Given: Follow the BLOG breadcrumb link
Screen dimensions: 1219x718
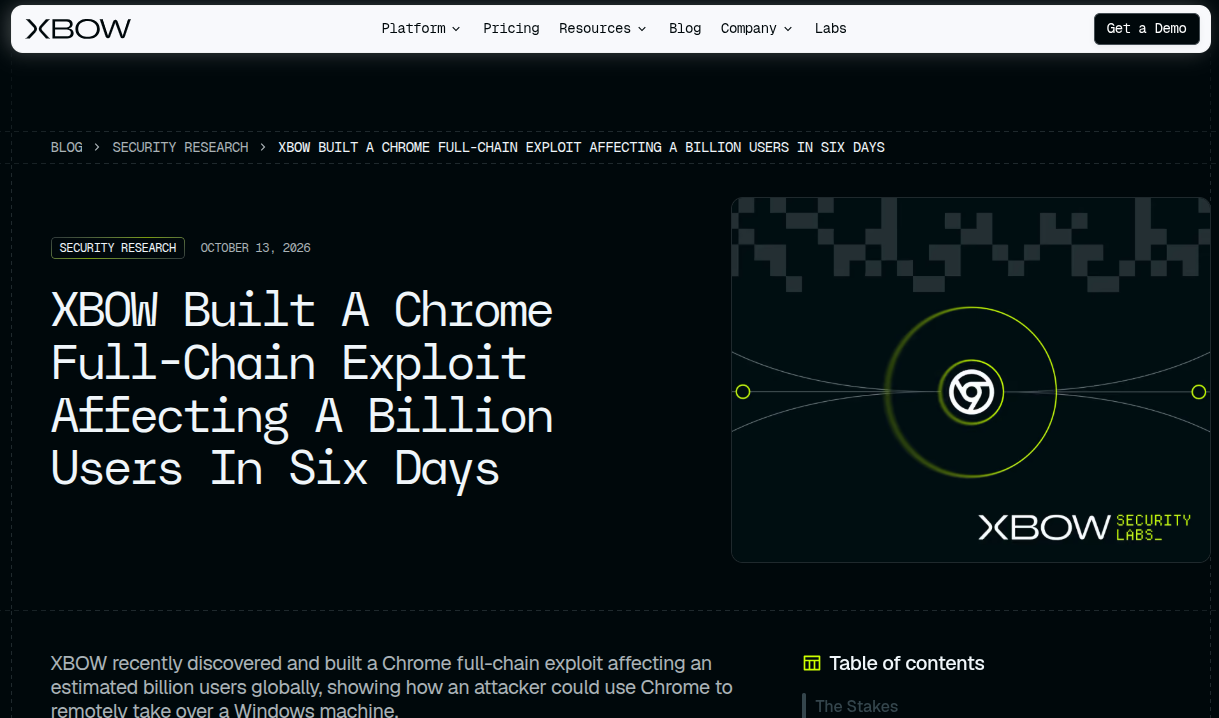Looking at the screenshot, I should (x=67, y=147).
